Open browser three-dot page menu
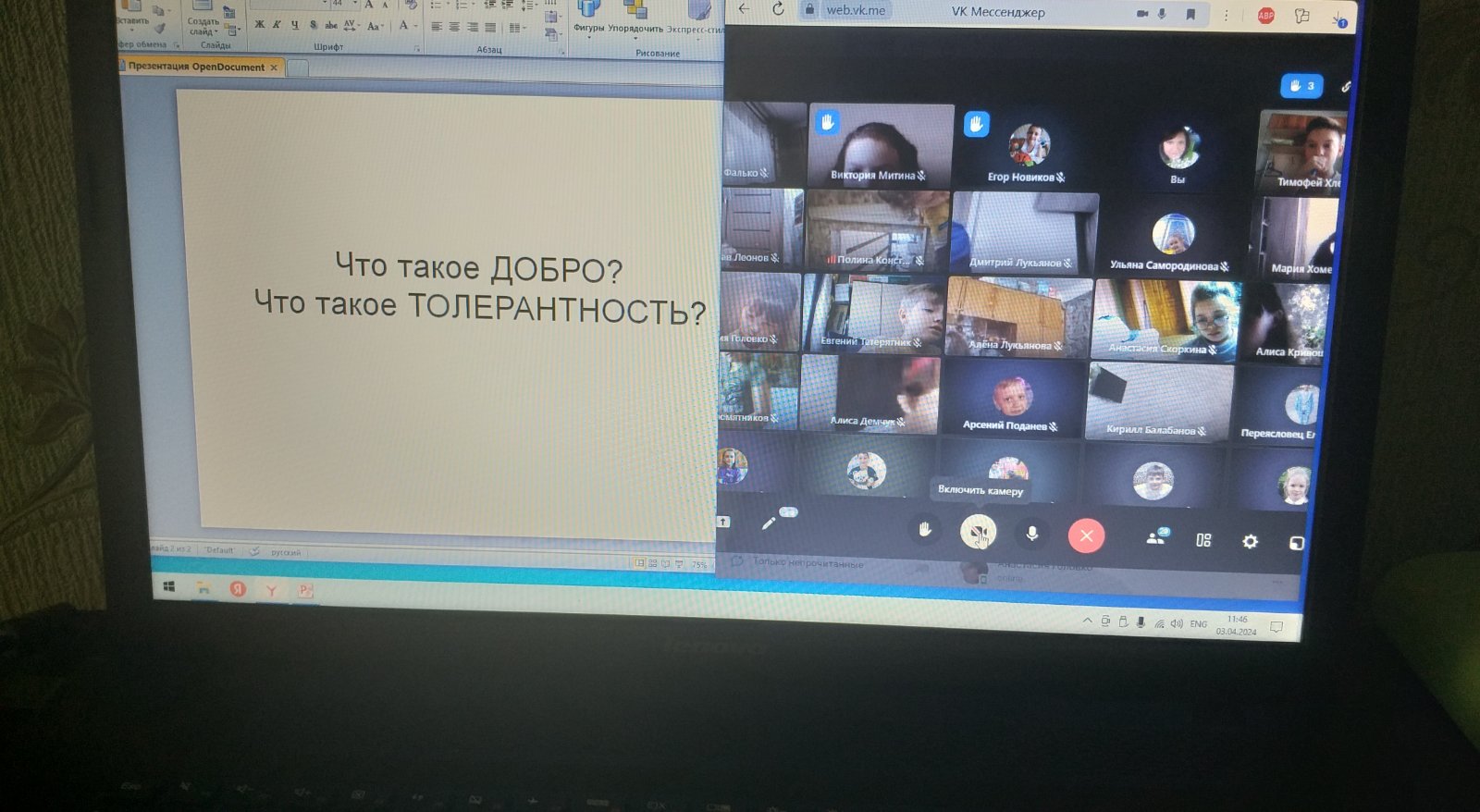1480x812 pixels. pos(1227,15)
